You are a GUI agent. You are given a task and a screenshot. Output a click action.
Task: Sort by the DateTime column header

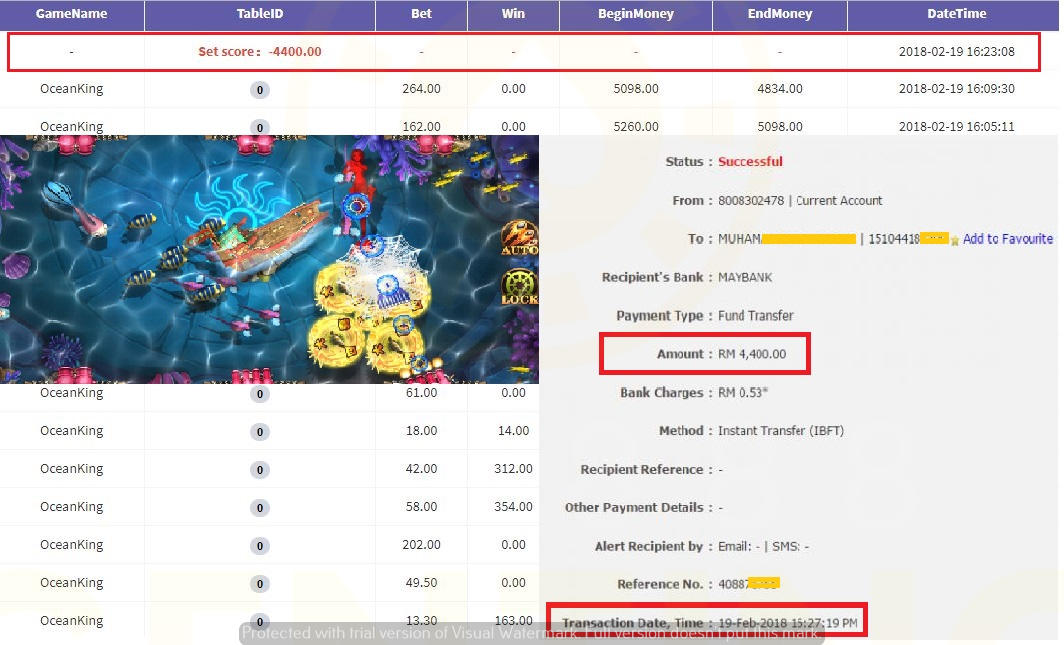956,15
